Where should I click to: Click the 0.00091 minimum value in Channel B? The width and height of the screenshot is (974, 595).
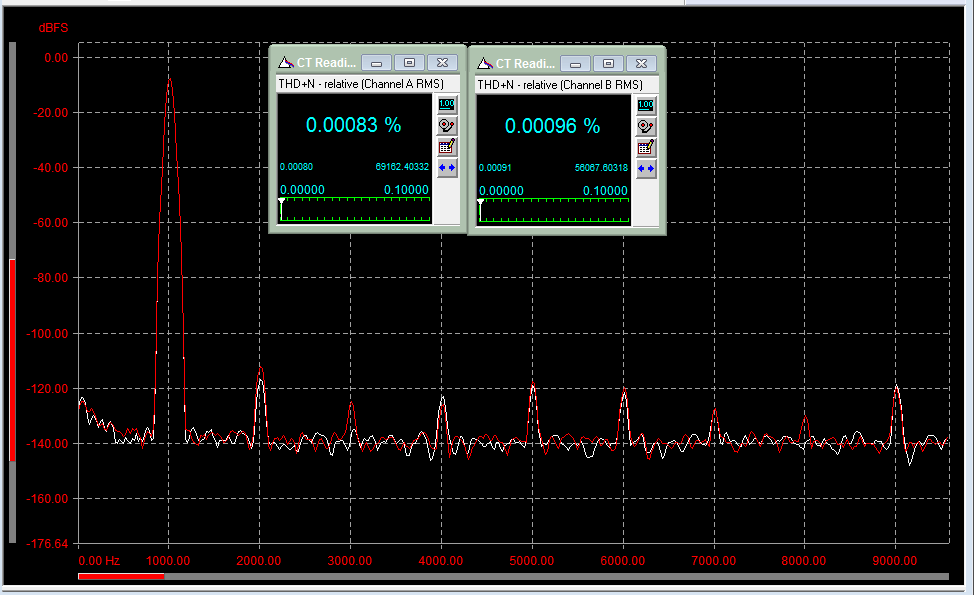pos(495,168)
